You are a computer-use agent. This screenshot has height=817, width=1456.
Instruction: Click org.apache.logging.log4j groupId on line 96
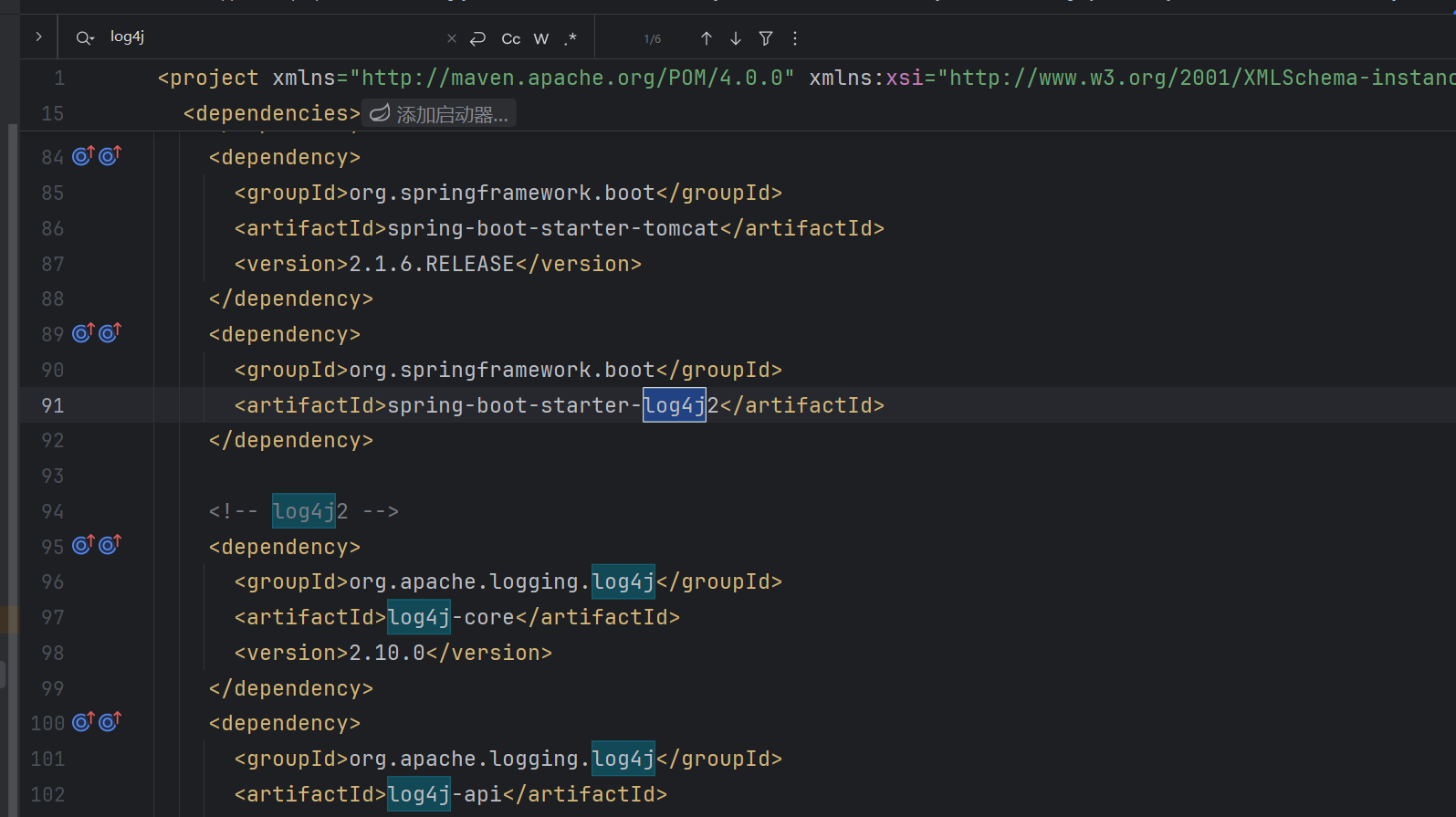(502, 581)
